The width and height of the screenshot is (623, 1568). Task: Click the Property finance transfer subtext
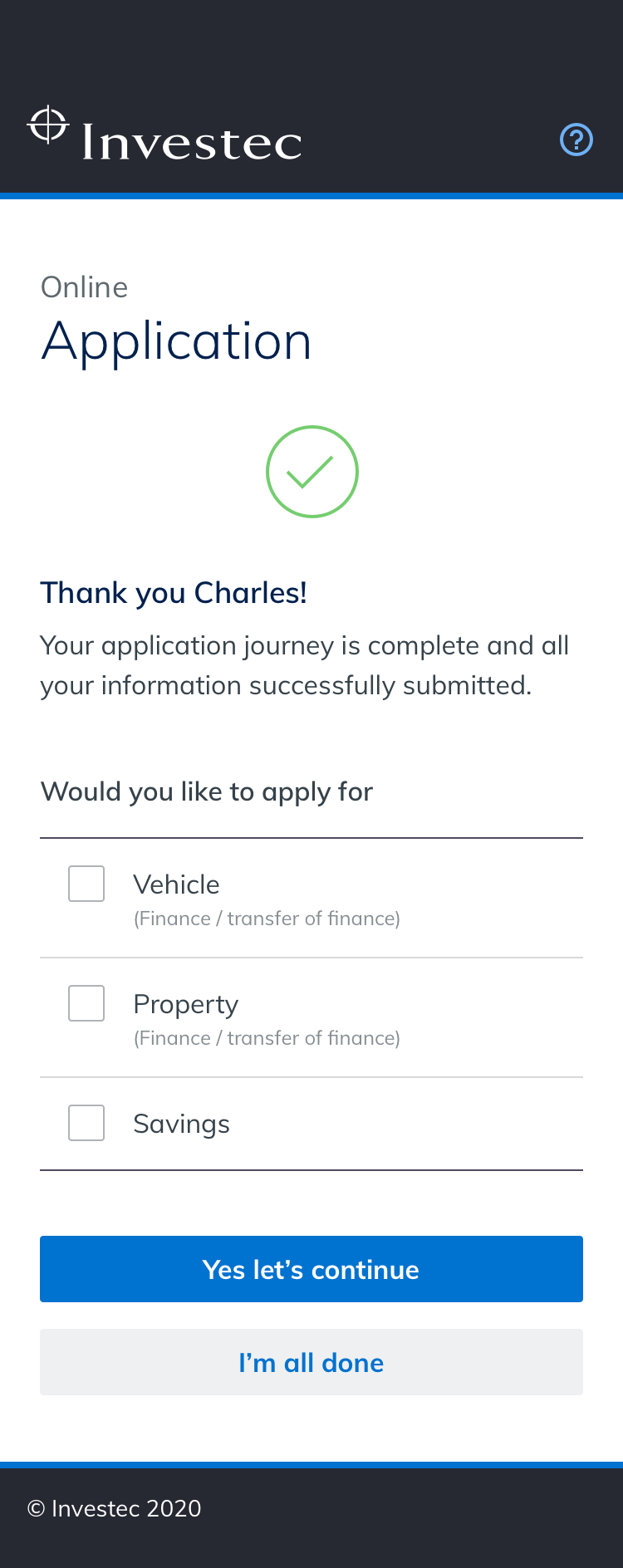[267, 1038]
